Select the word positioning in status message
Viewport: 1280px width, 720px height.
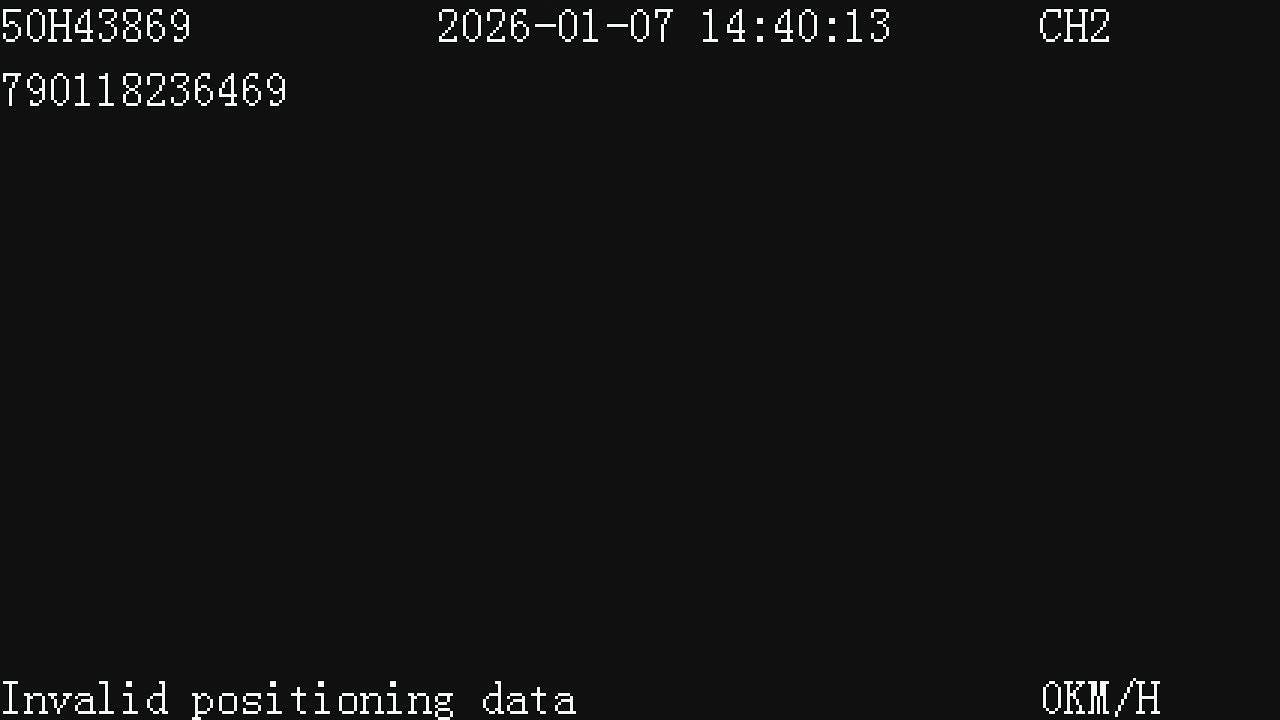pyautogui.click(x=323, y=699)
